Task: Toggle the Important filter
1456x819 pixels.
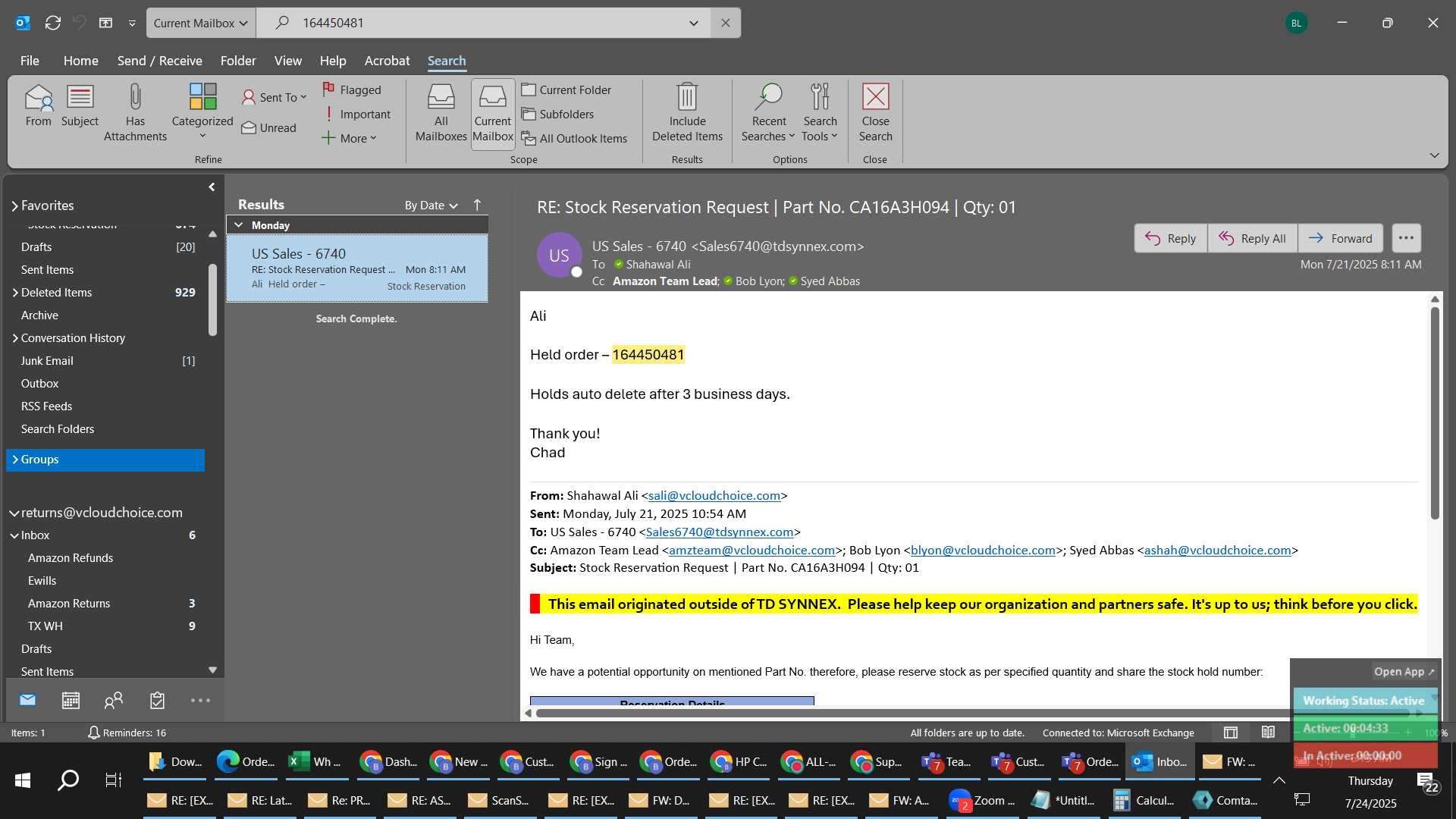Action: (356, 114)
